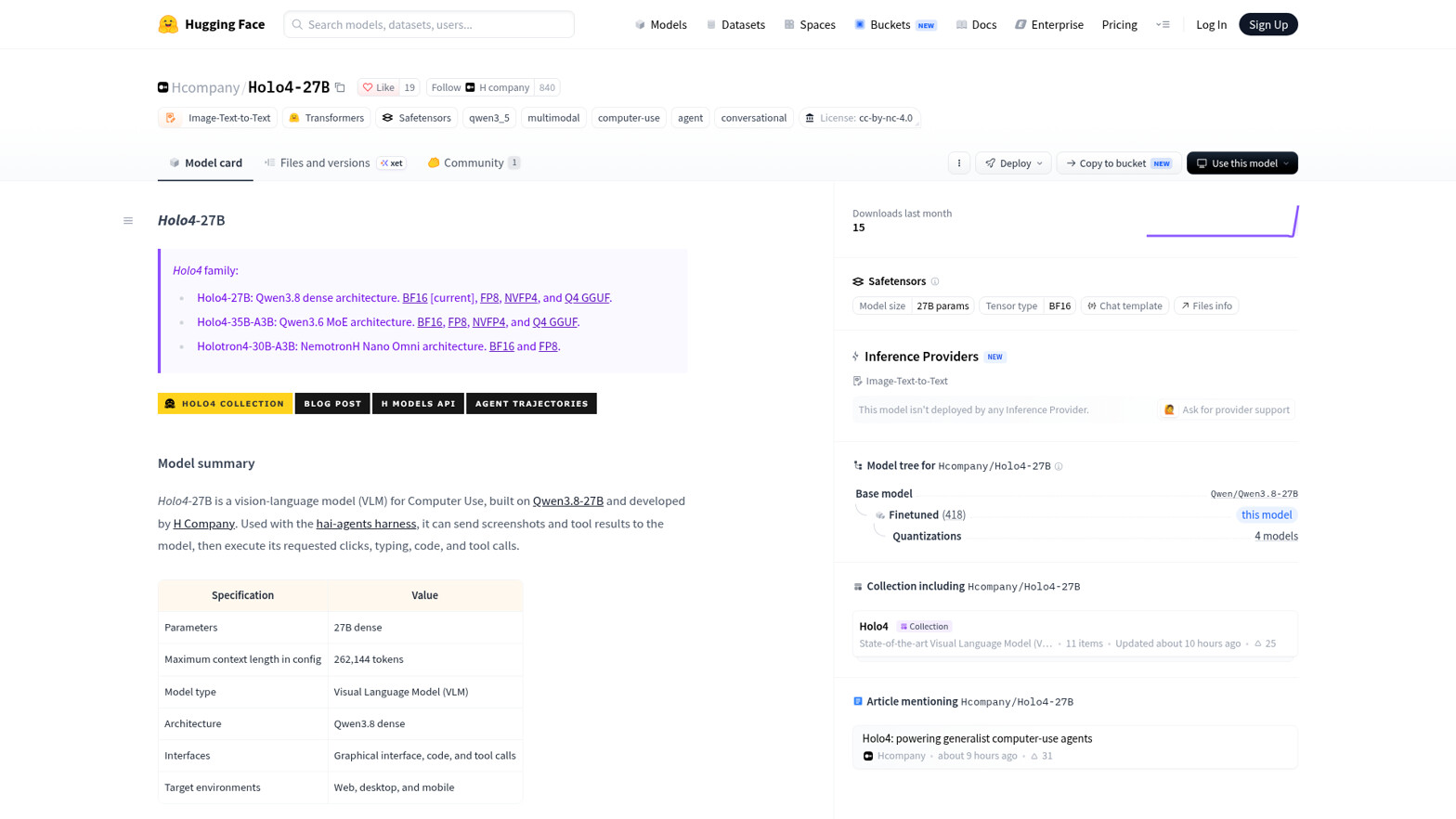
Task: Switch to Files and versions tab
Action: click(335, 162)
